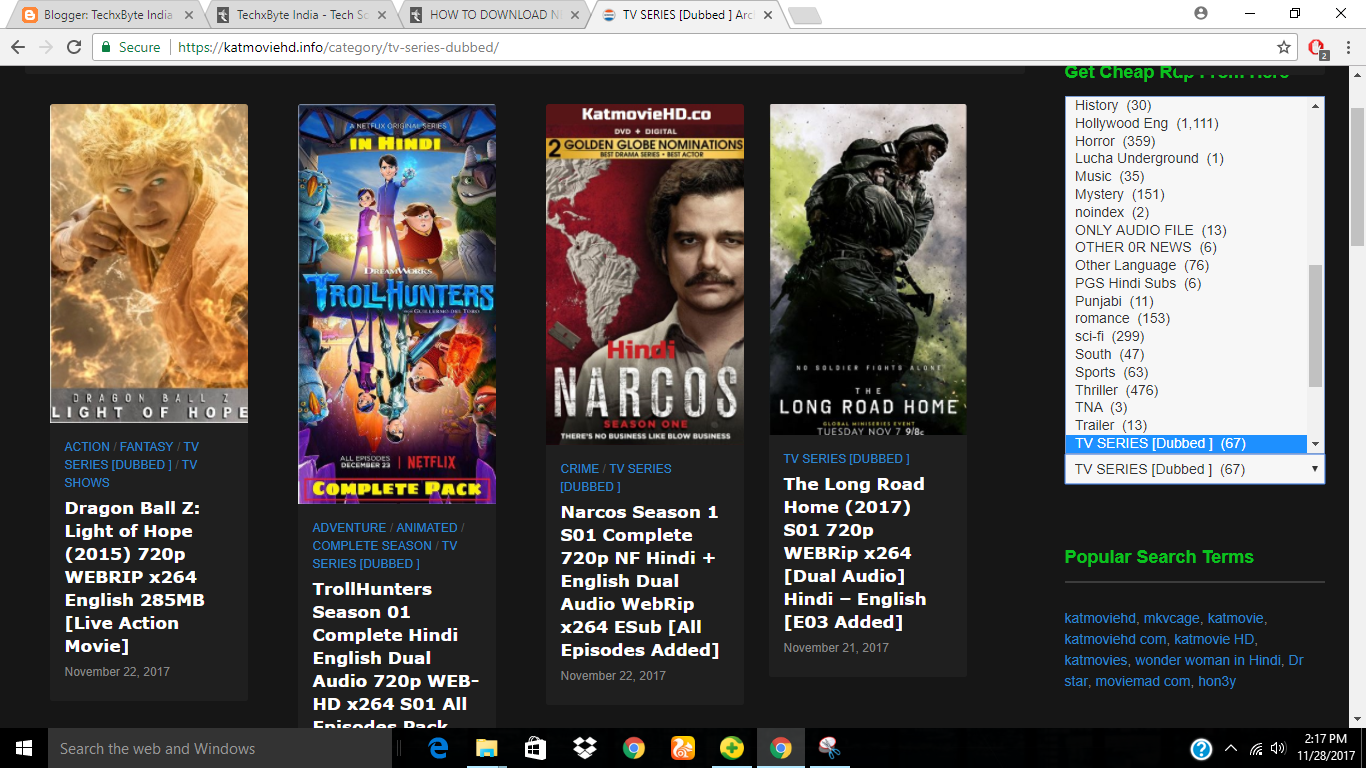Open the blue help icon in the tray
The image size is (1366, 768).
[x=1202, y=749]
